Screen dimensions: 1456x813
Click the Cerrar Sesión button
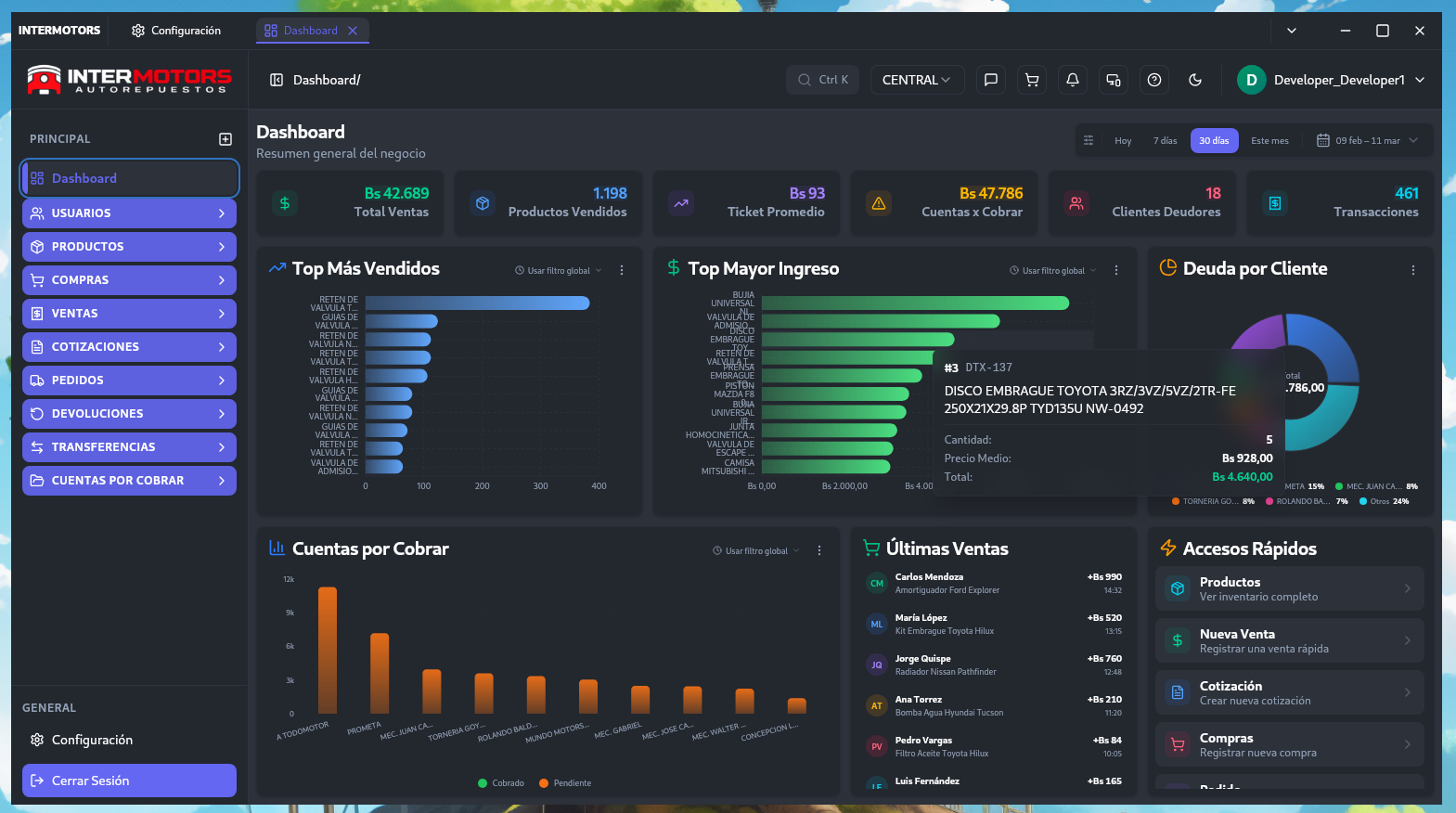[129, 781]
